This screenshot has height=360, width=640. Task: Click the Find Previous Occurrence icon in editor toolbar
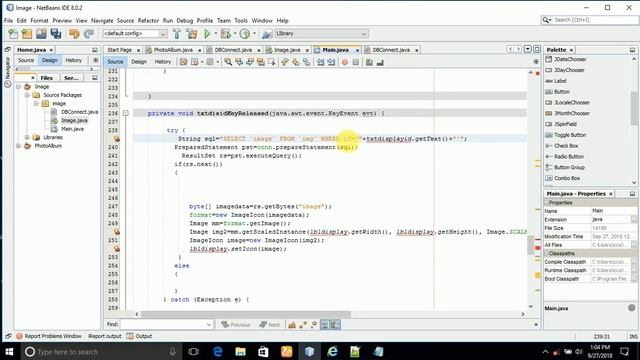coord(239,62)
